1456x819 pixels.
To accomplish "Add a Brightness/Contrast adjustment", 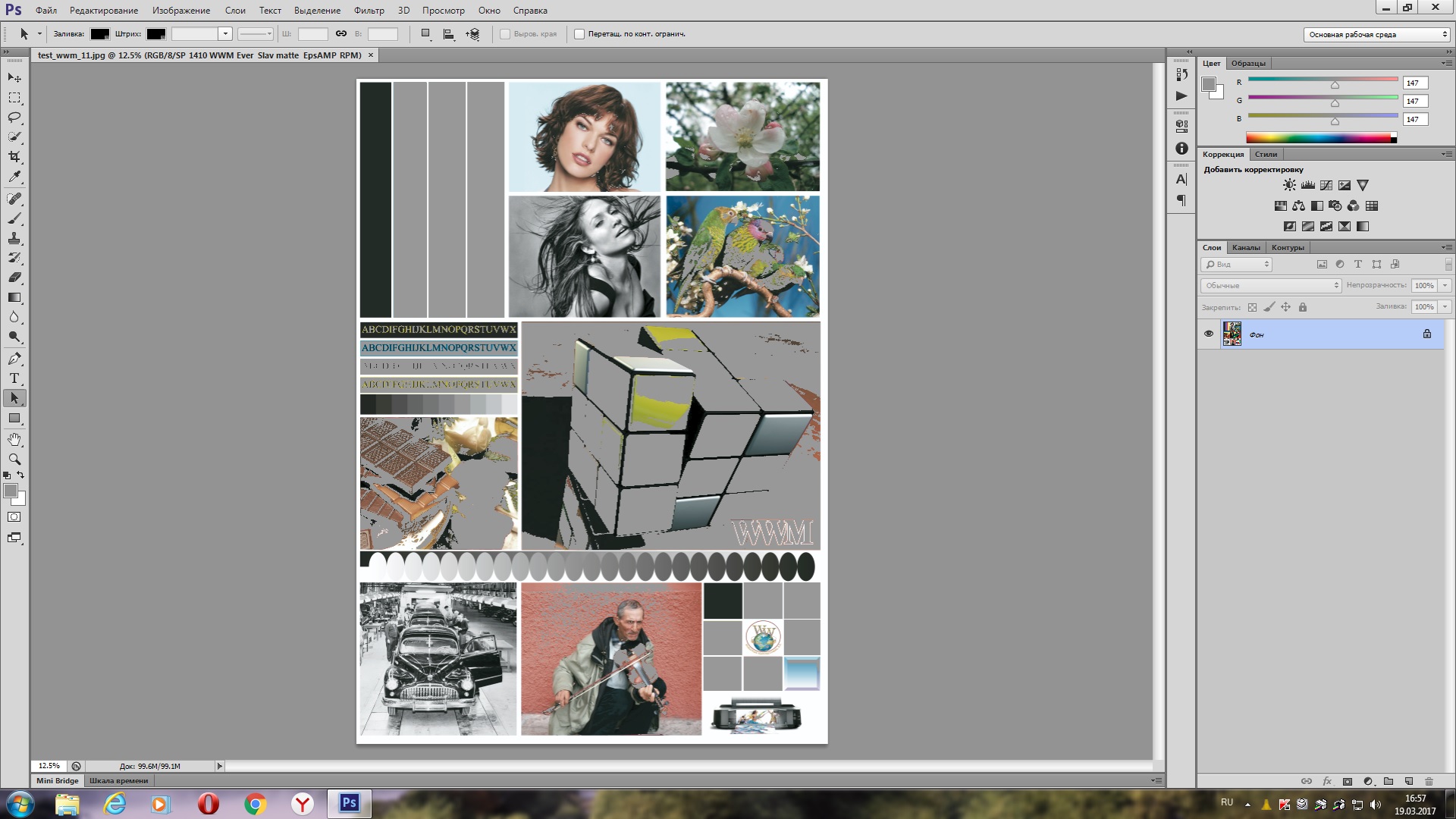I will pyautogui.click(x=1290, y=185).
